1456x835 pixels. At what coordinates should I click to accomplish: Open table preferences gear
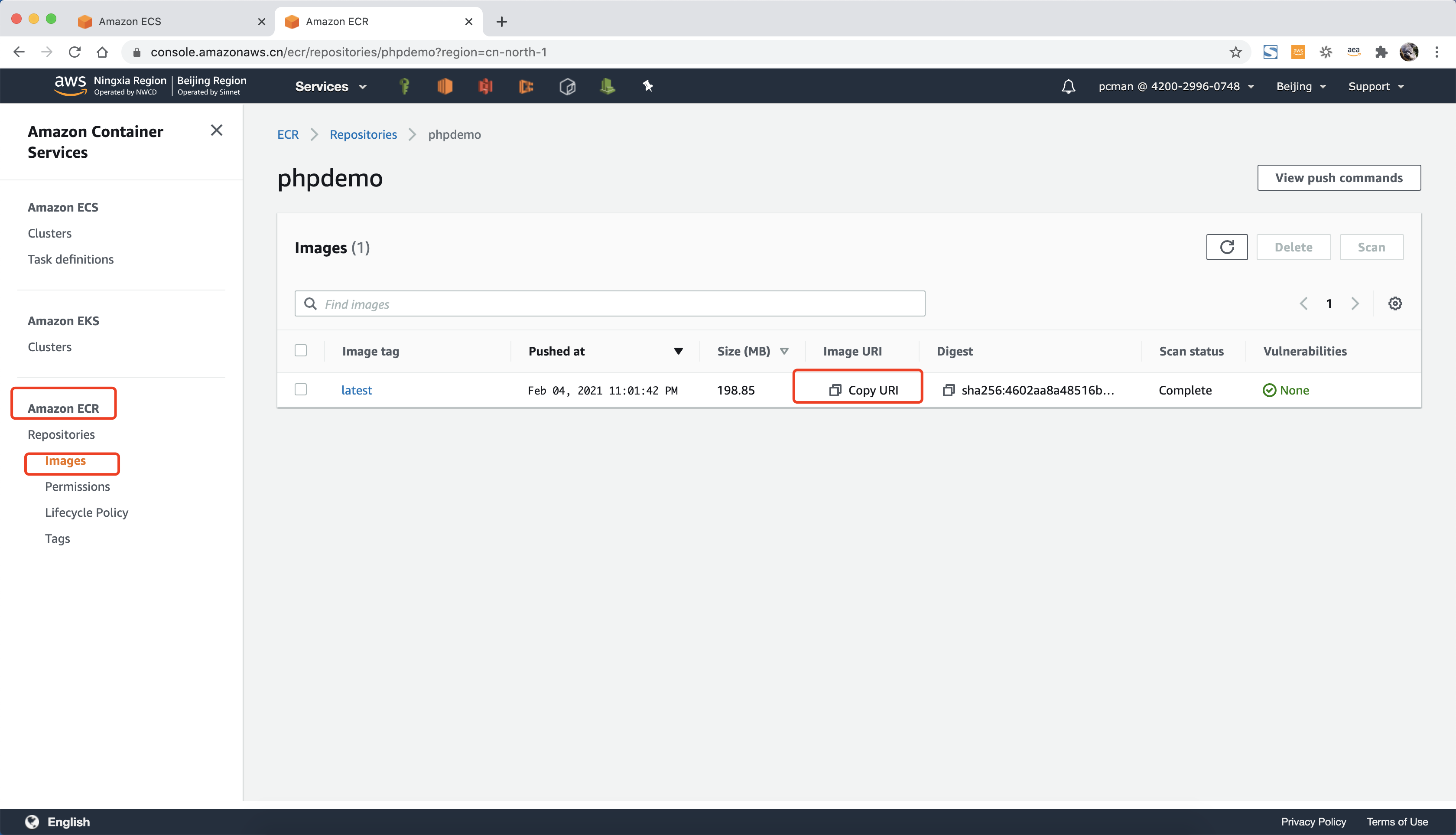[1395, 303]
